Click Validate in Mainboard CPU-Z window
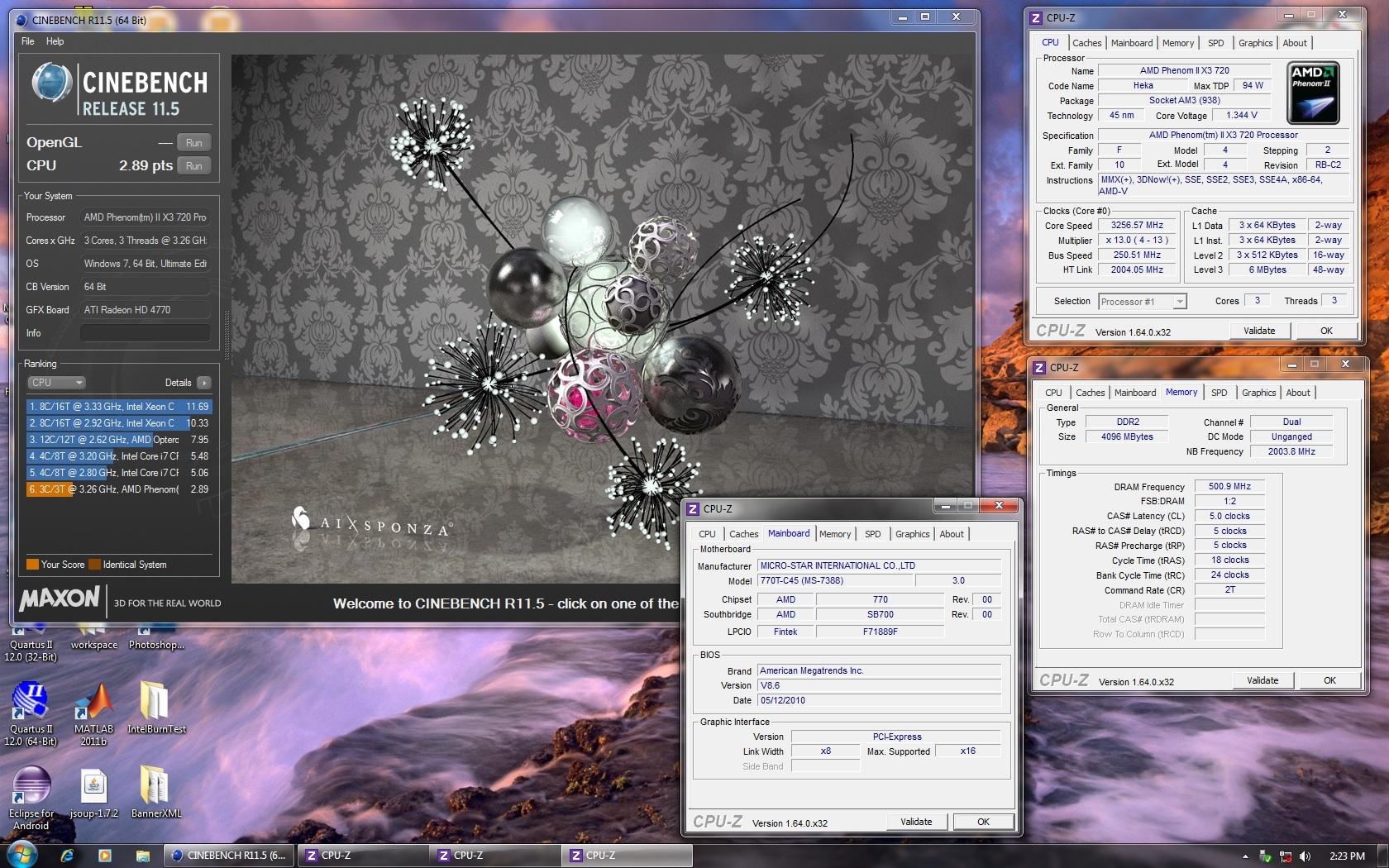The width and height of the screenshot is (1389, 868). [x=916, y=822]
